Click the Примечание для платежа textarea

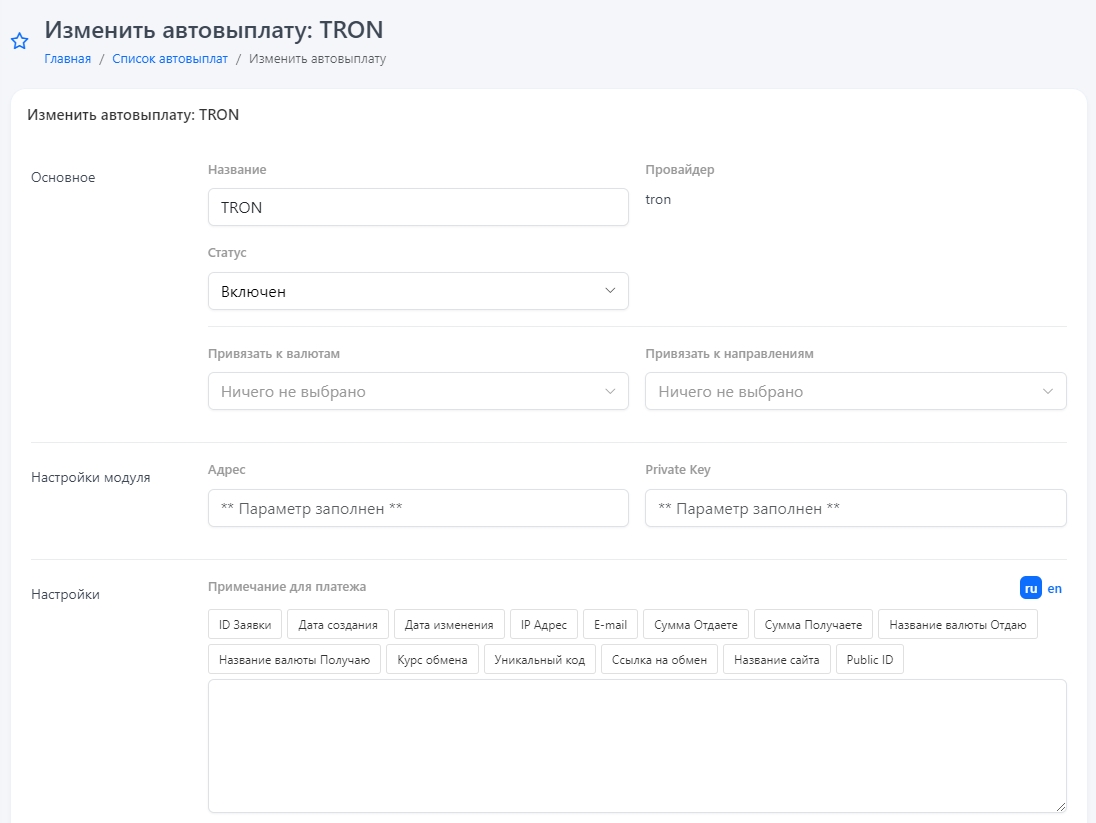[x=636, y=745]
